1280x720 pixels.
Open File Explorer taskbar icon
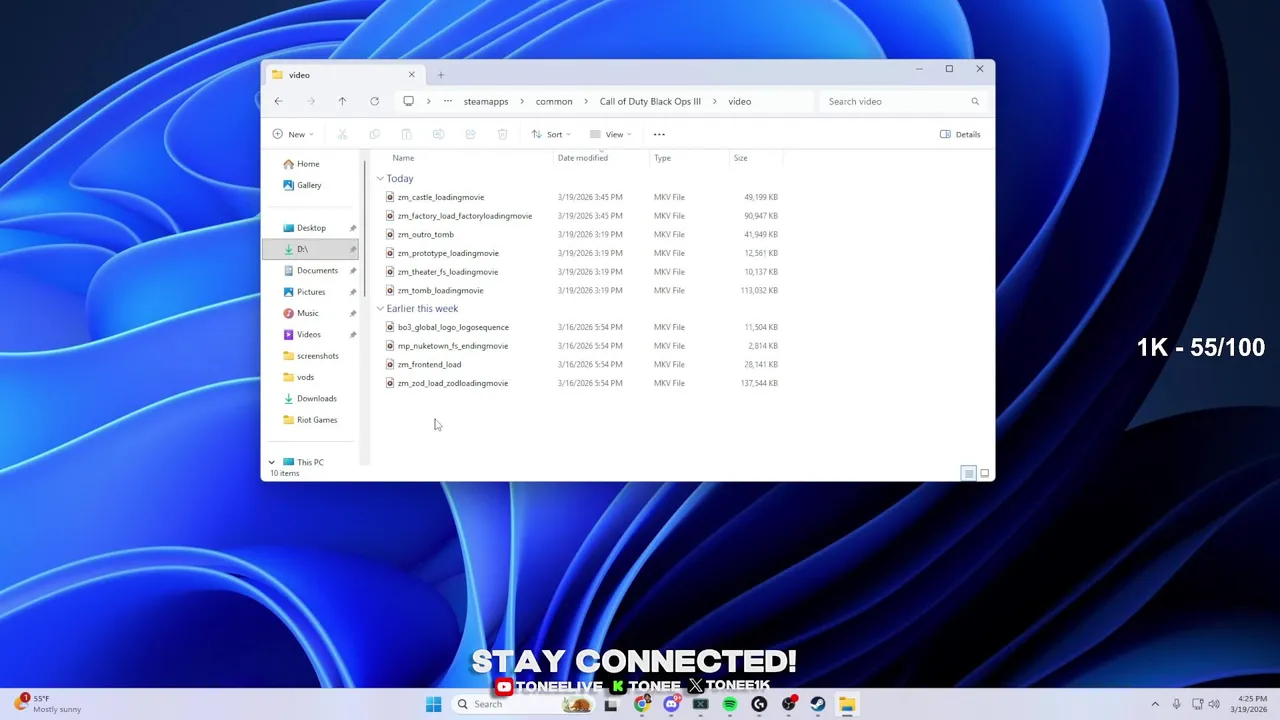[847, 704]
